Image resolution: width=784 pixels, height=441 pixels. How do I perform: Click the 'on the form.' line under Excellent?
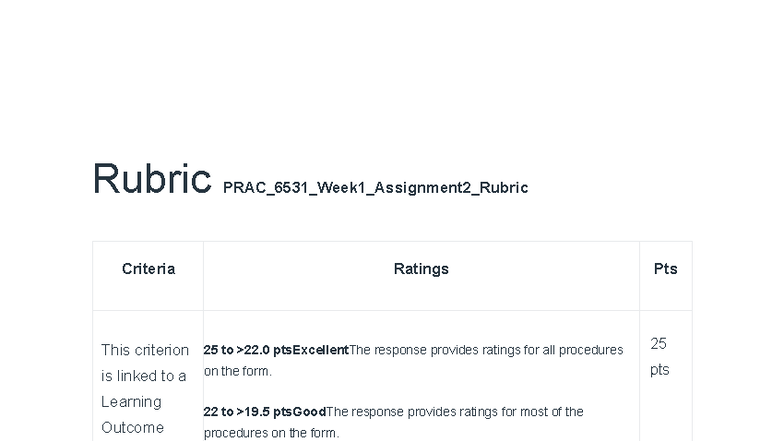[x=238, y=371]
